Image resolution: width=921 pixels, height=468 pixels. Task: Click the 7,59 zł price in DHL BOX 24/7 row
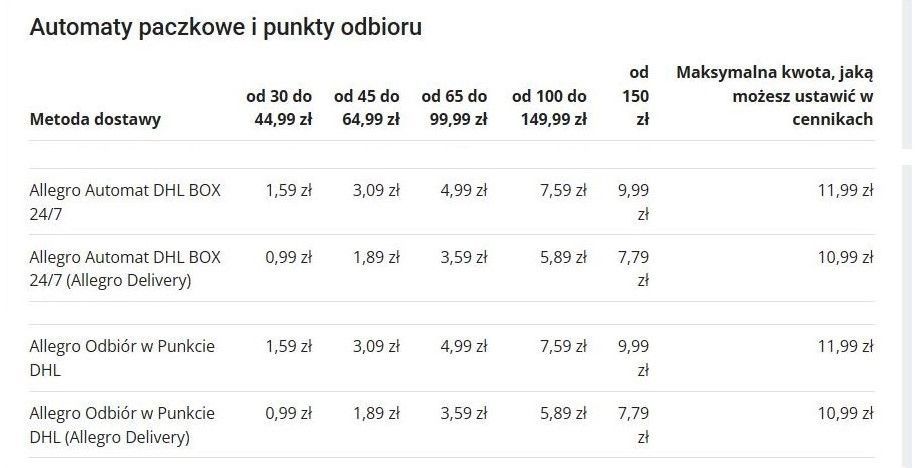coord(563,190)
